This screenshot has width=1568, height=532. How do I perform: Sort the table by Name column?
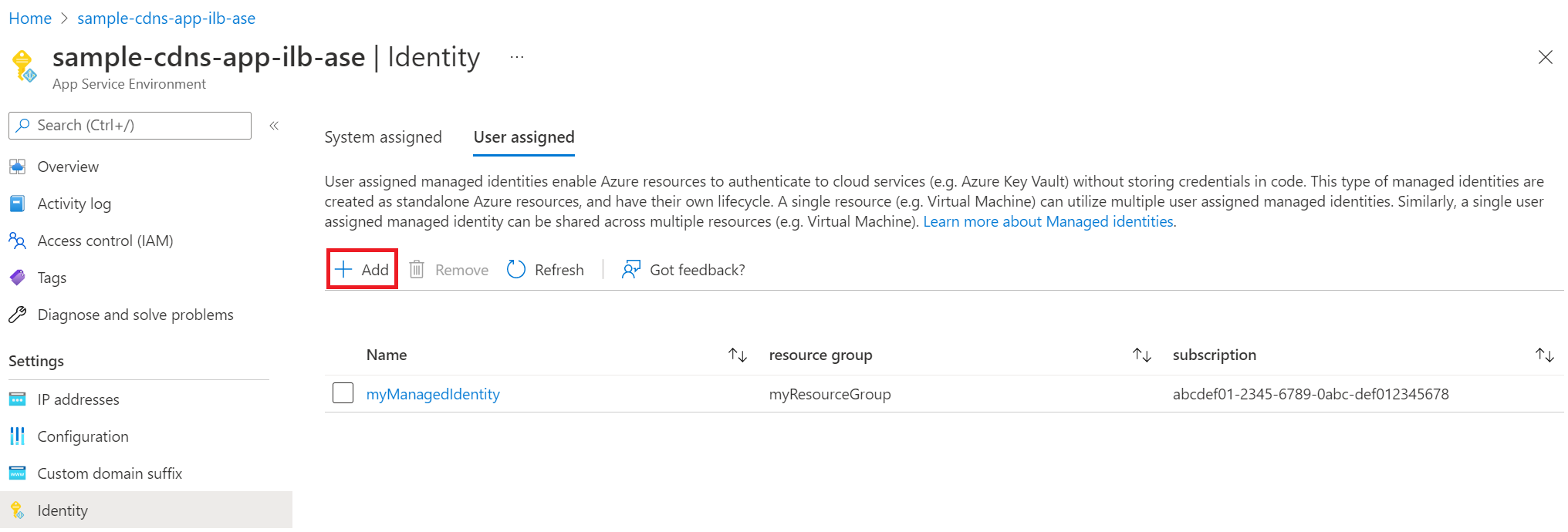click(x=738, y=355)
